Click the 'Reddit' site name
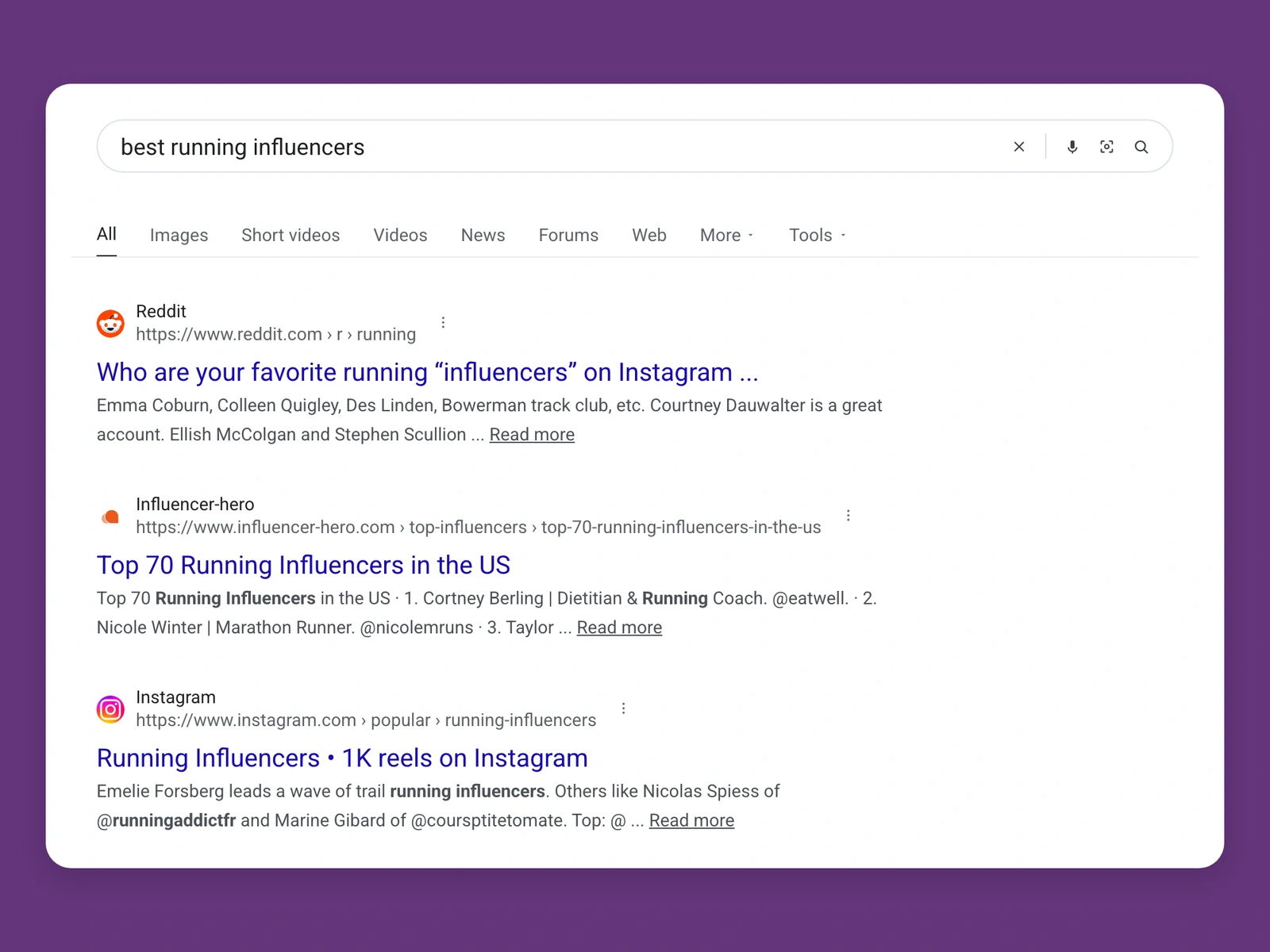Viewport: 1270px width, 952px height. click(x=161, y=311)
